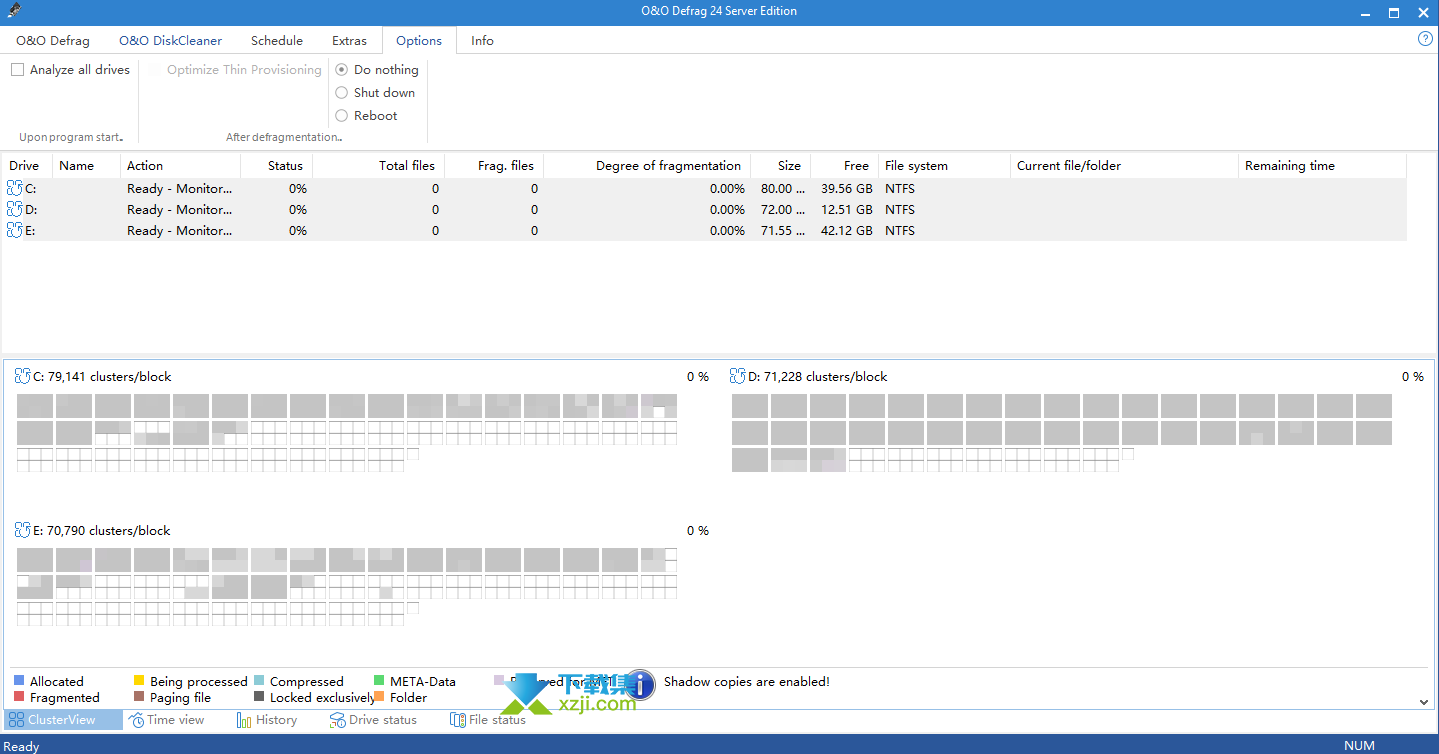Click the Time view clock icon

(137, 720)
